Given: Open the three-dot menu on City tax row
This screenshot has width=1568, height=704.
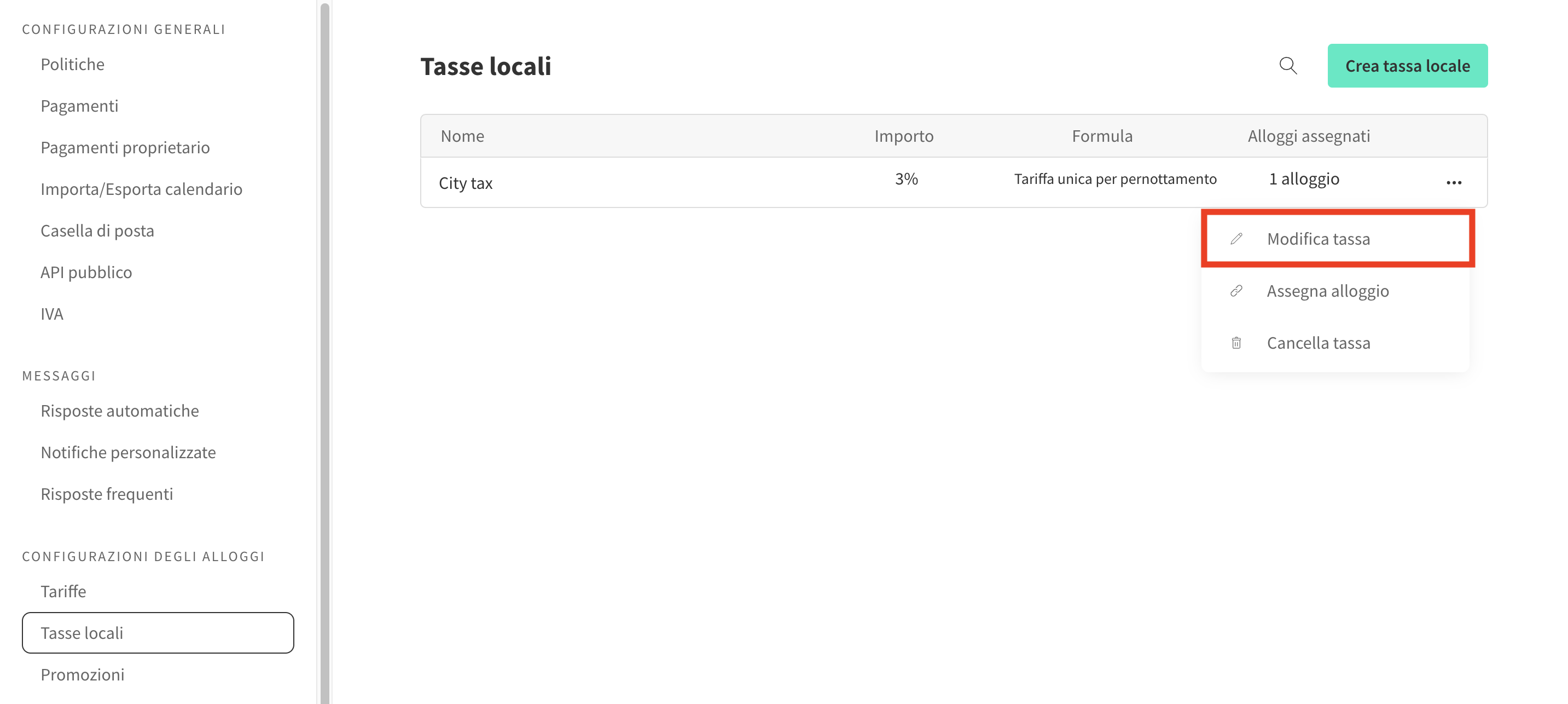Looking at the screenshot, I should 1455,182.
